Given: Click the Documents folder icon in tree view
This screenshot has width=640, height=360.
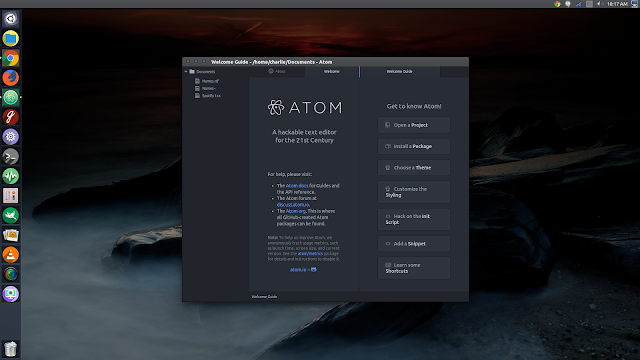Looking at the screenshot, I should tap(192, 71).
